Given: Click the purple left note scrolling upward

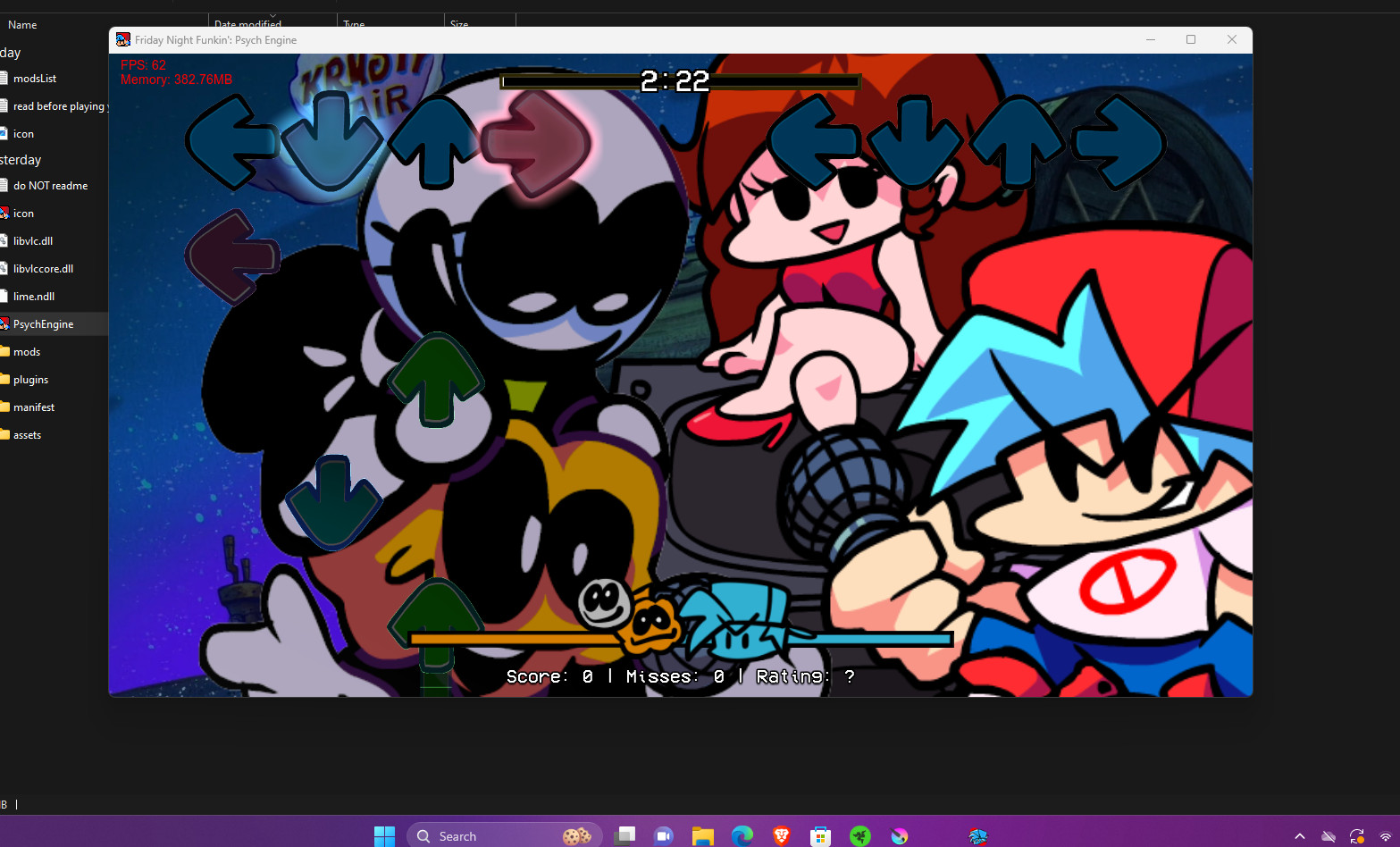Looking at the screenshot, I should 232,257.
